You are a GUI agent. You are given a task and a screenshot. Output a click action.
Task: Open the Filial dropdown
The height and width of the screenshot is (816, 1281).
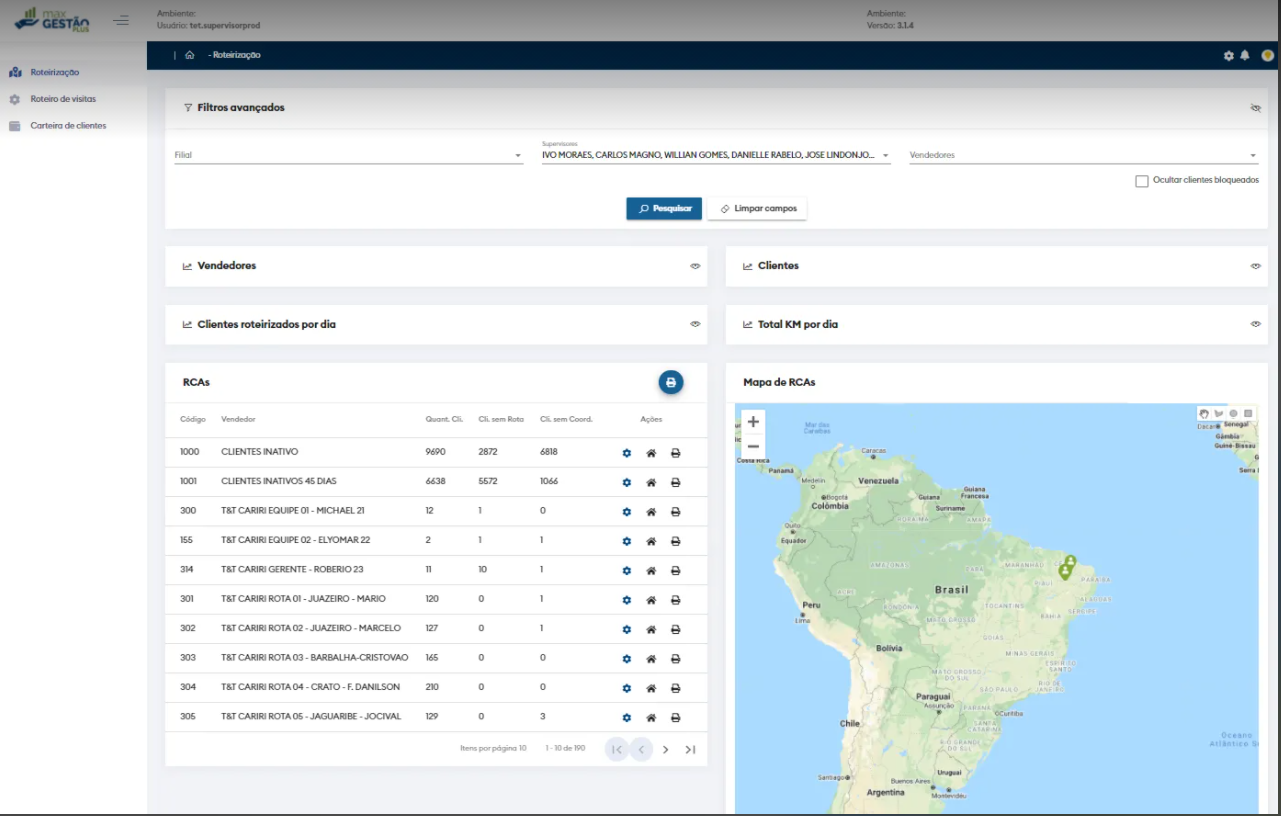click(349, 156)
